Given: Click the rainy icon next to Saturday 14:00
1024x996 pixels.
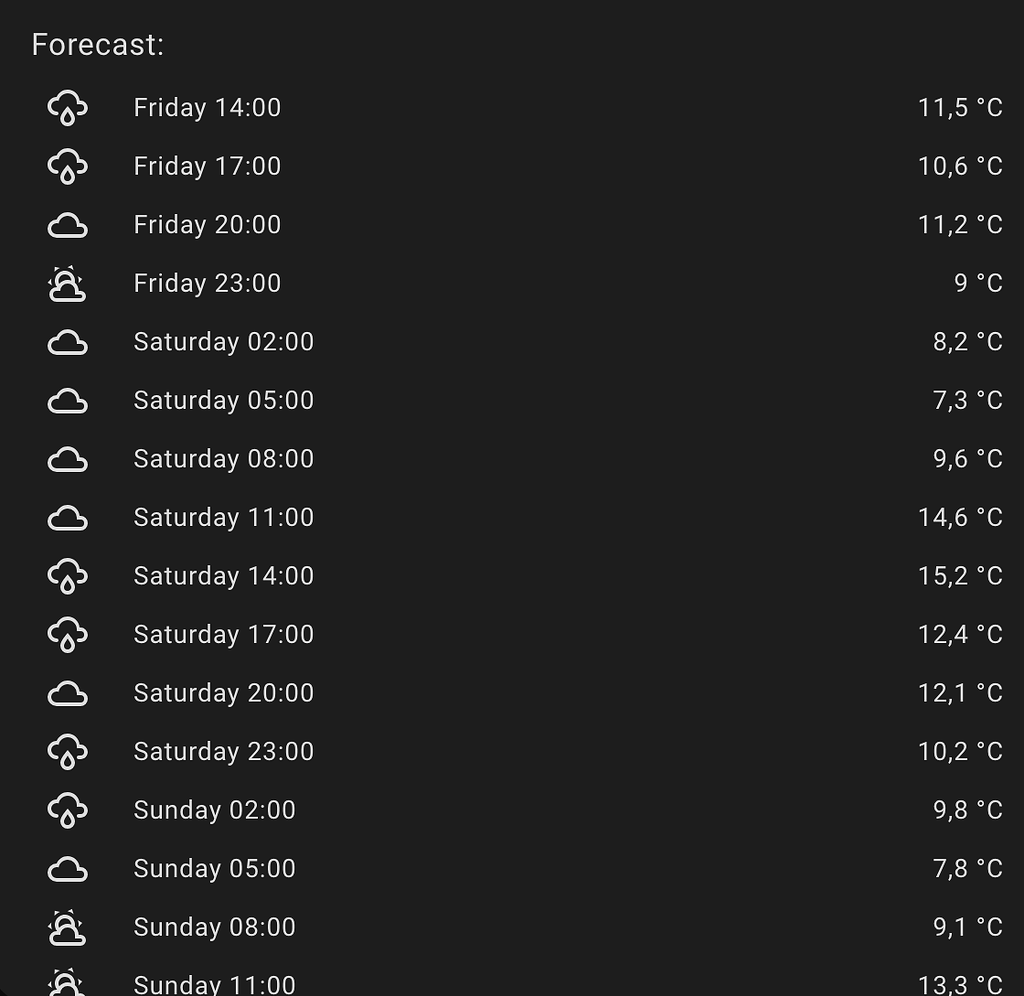Looking at the screenshot, I should (x=67, y=576).
